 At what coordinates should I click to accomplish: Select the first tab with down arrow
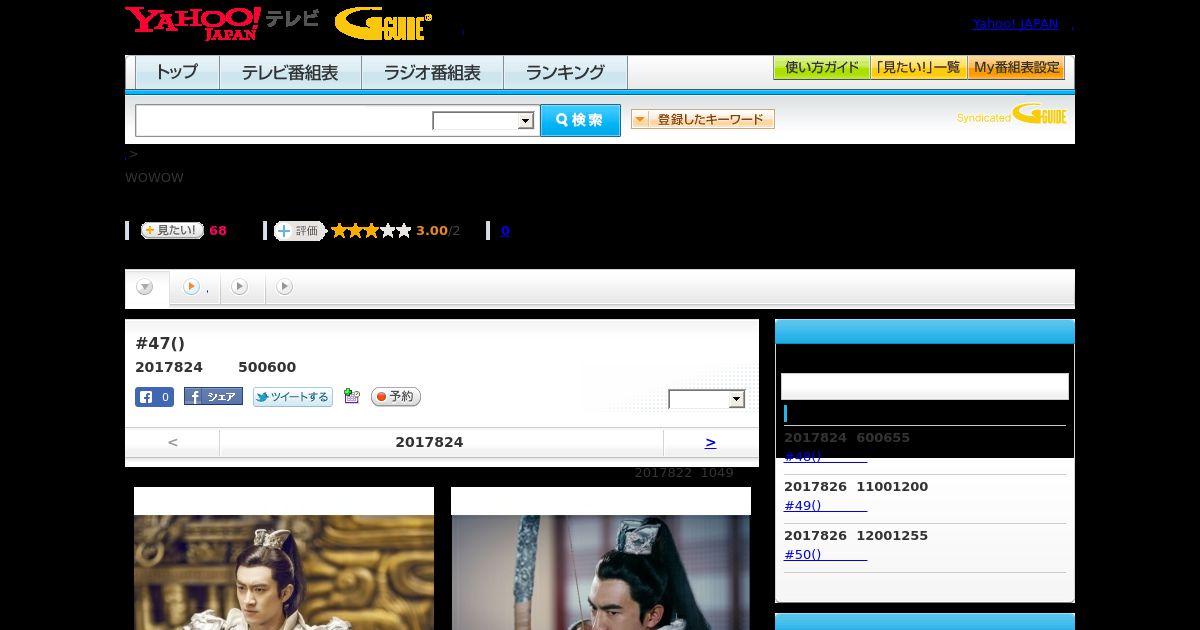[146, 287]
